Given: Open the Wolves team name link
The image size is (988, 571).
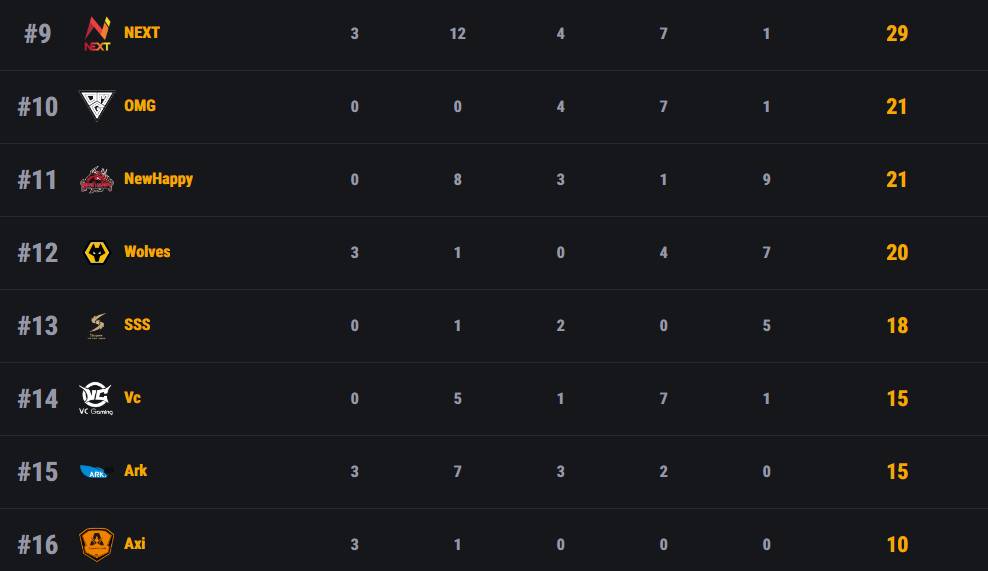Looking at the screenshot, I should click(x=147, y=251).
